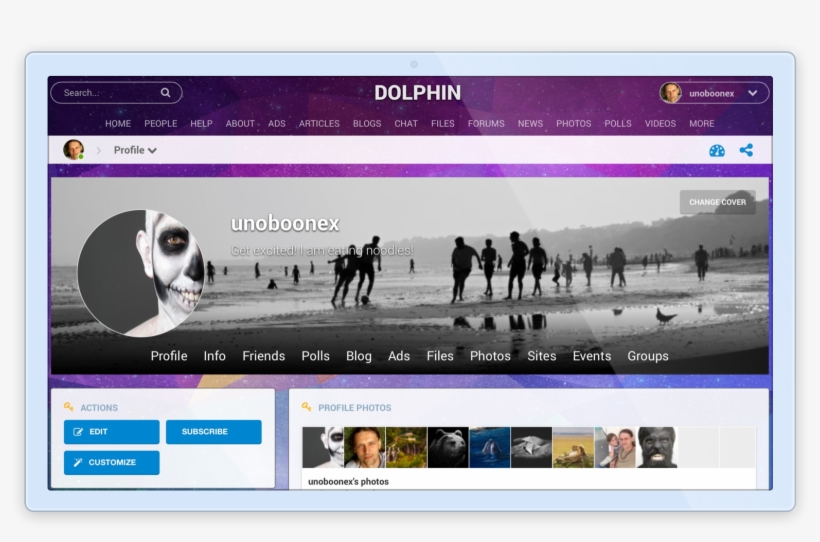Click the unoboonex's photos album title
The width and height of the screenshot is (820, 542).
[348, 481]
